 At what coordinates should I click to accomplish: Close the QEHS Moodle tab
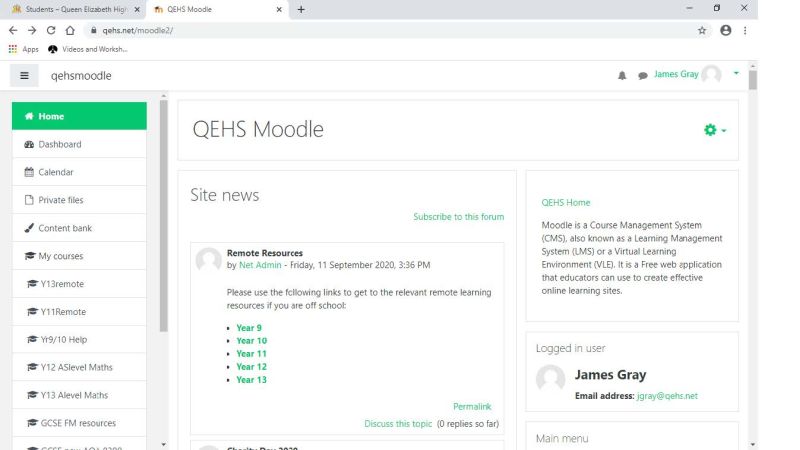point(279,9)
